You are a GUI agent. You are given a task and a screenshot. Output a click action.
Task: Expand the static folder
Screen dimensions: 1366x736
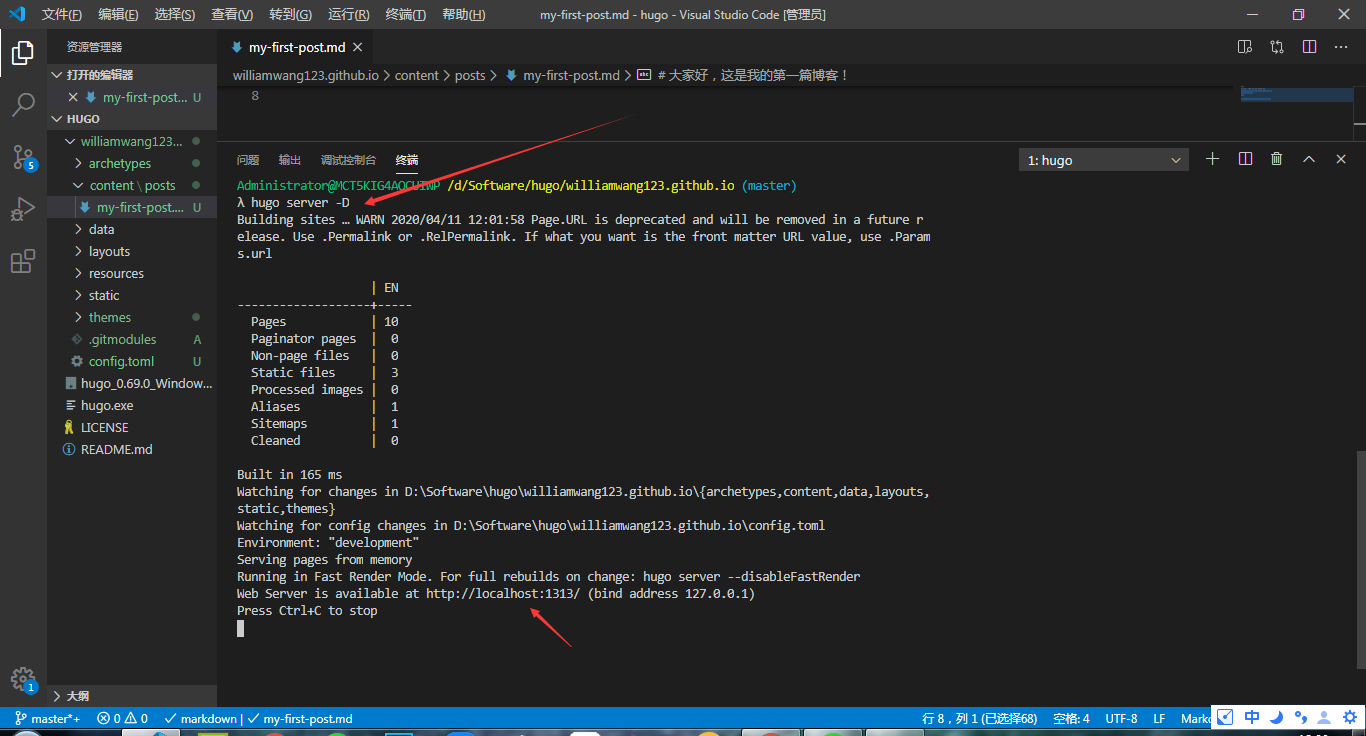(x=132, y=295)
